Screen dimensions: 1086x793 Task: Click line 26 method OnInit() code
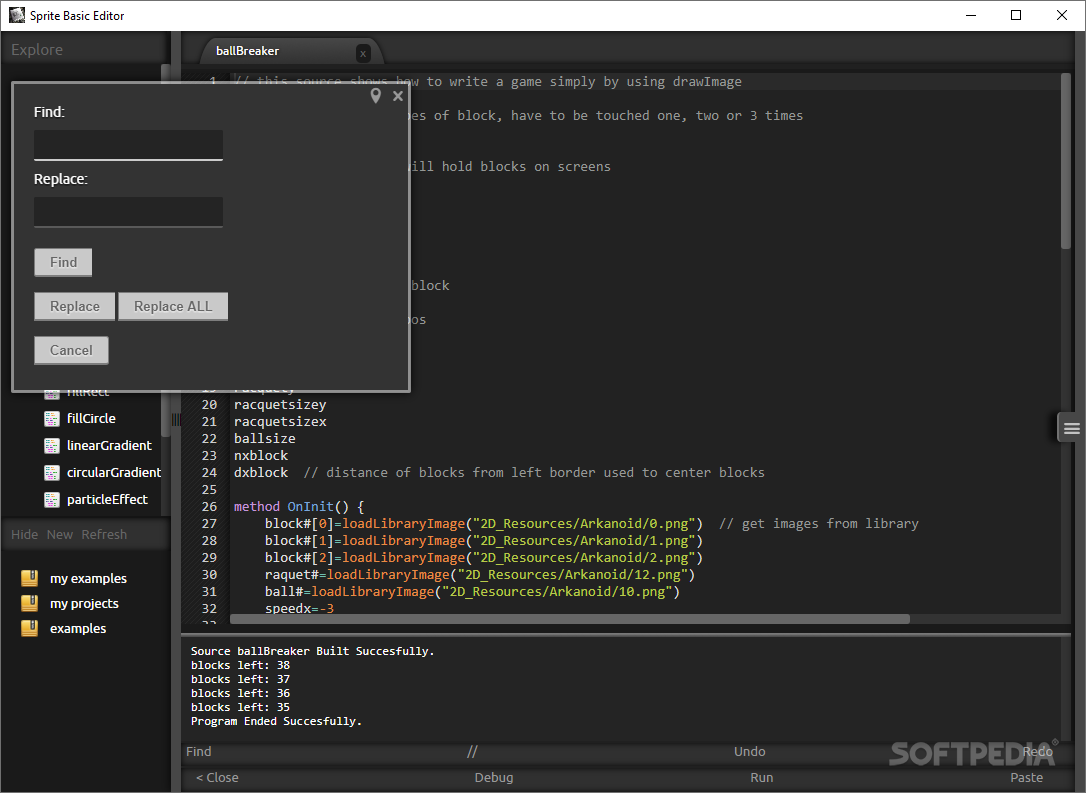[x=299, y=506]
